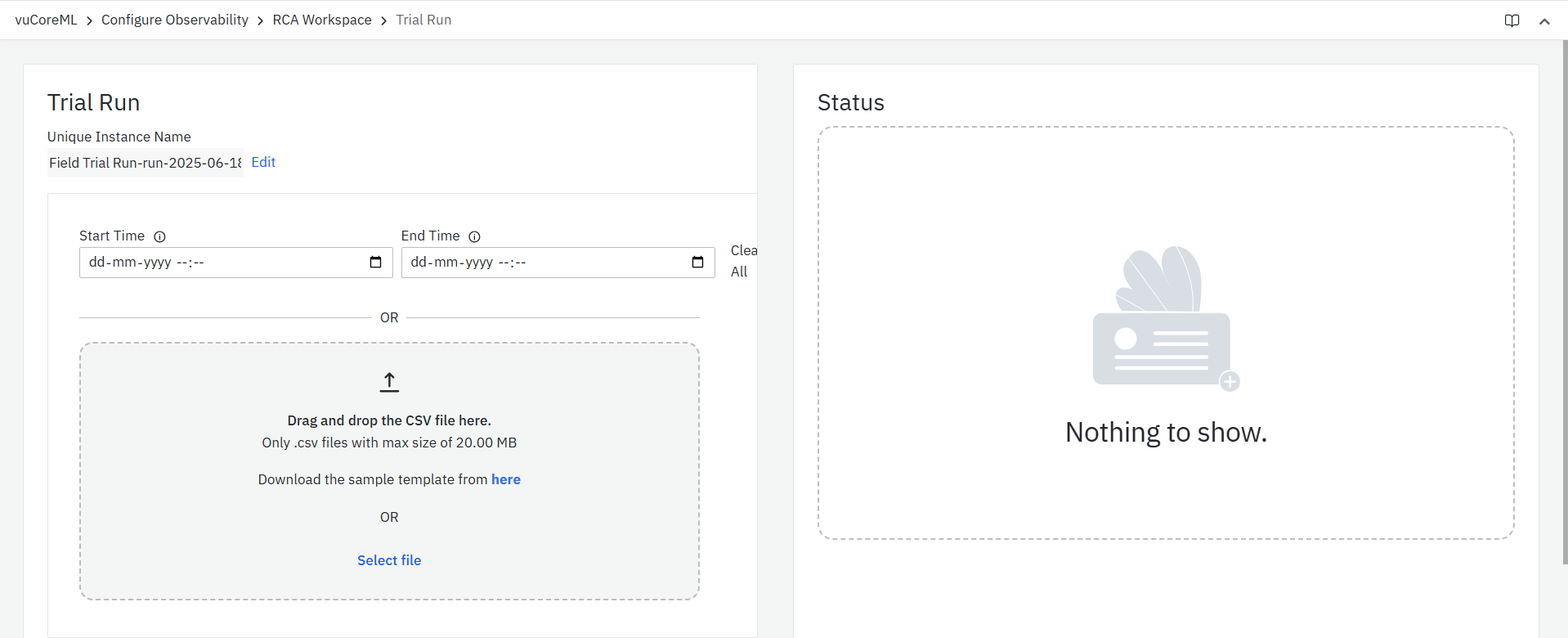Screen dimensions: 1568x638
Task: Click the Trial Run breadcrumb item
Action: (x=423, y=20)
